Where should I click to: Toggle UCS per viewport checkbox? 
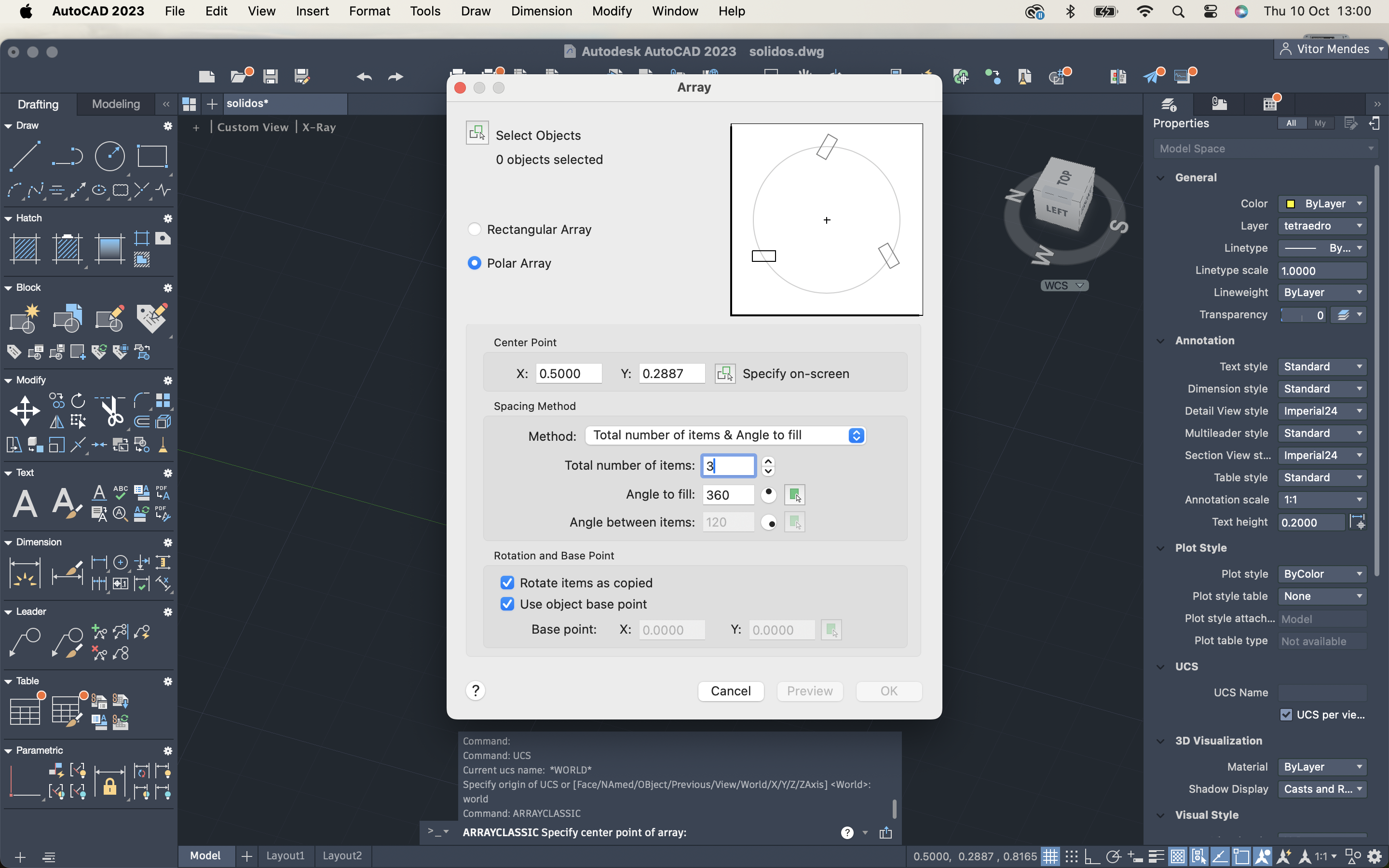tap(1286, 715)
